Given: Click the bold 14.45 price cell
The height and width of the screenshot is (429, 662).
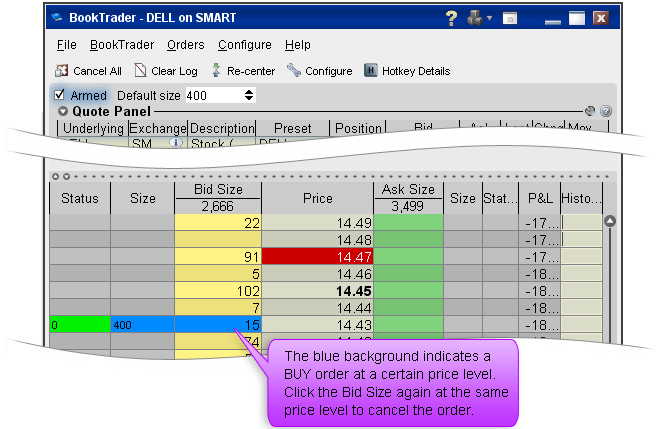Looking at the screenshot, I should coord(317,291).
